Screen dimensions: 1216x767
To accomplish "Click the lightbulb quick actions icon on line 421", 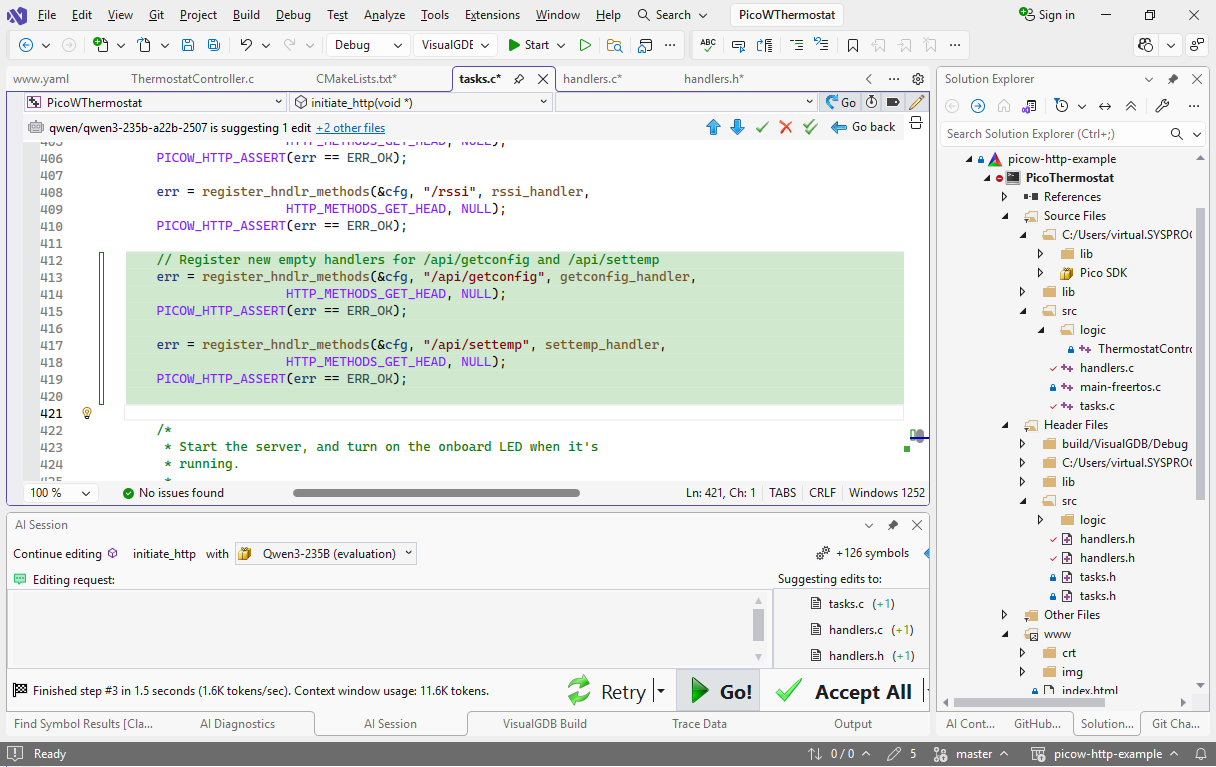I will click(87, 413).
